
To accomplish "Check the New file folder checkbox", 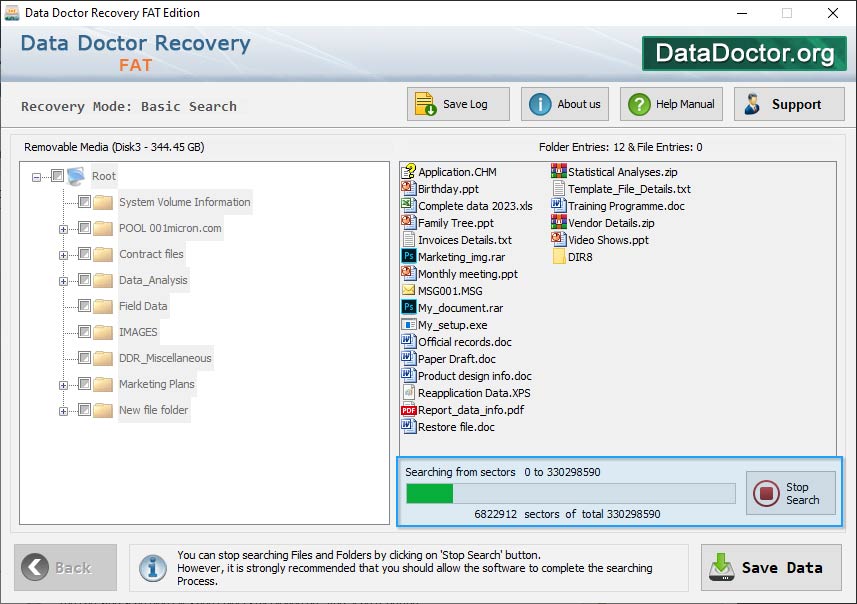I will pyautogui.click(x=84, y=409).
